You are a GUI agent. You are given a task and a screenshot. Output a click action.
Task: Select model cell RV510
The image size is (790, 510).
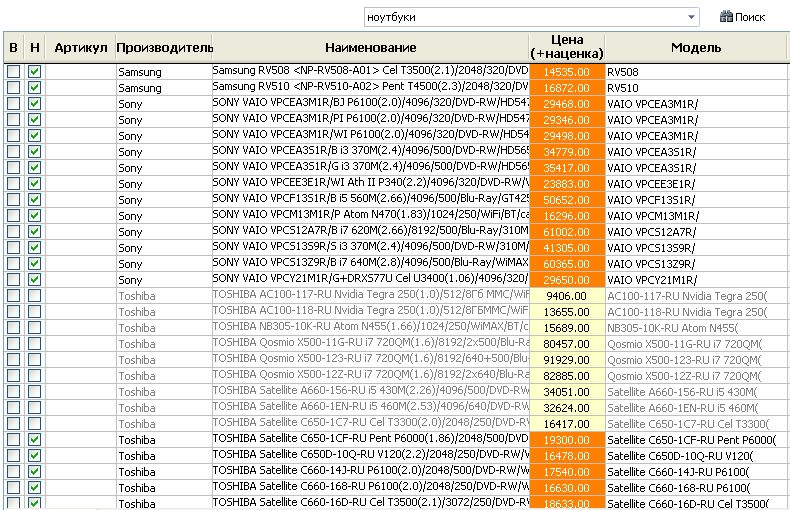[x=696, y=88]
